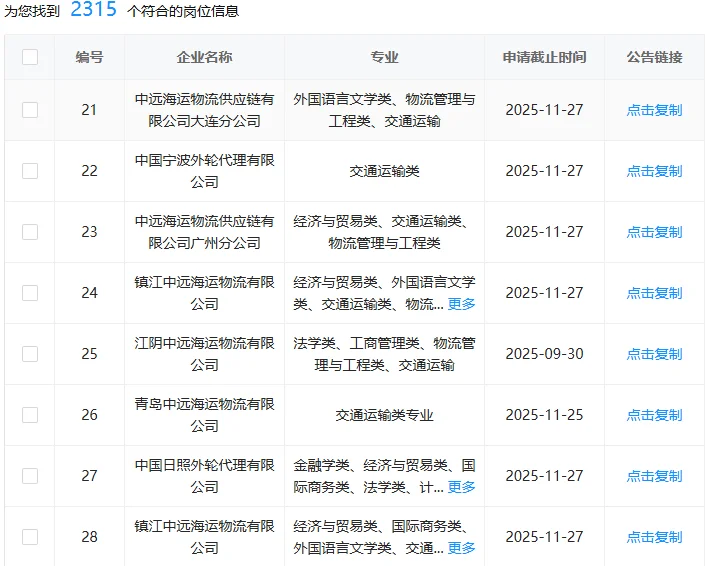This screenshot has height=566, width=705.
Task: Expand 更多 majors in row 27
Action: (461, 487)
